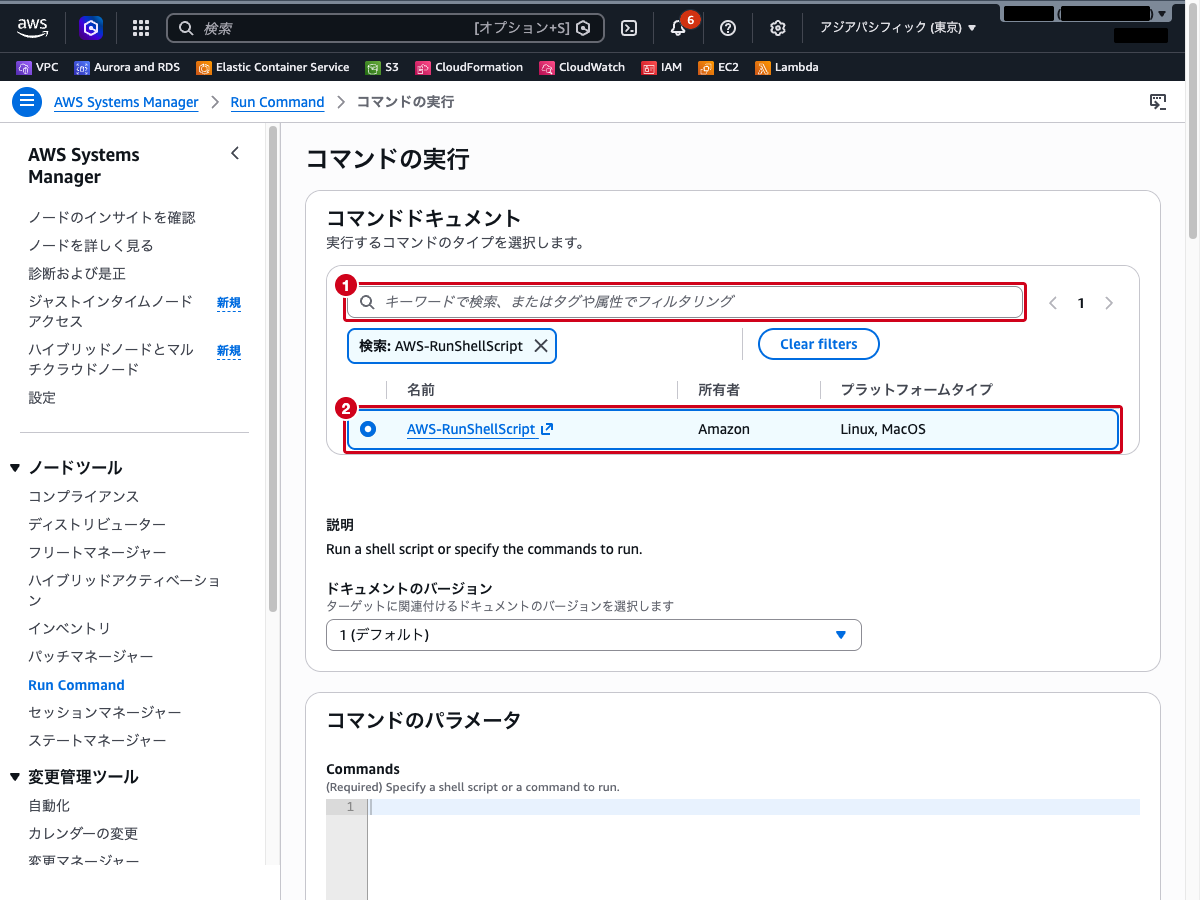Focus the top AWS search field
Viewport: 1200px width, 900px height.
click(x=385, y=28)
